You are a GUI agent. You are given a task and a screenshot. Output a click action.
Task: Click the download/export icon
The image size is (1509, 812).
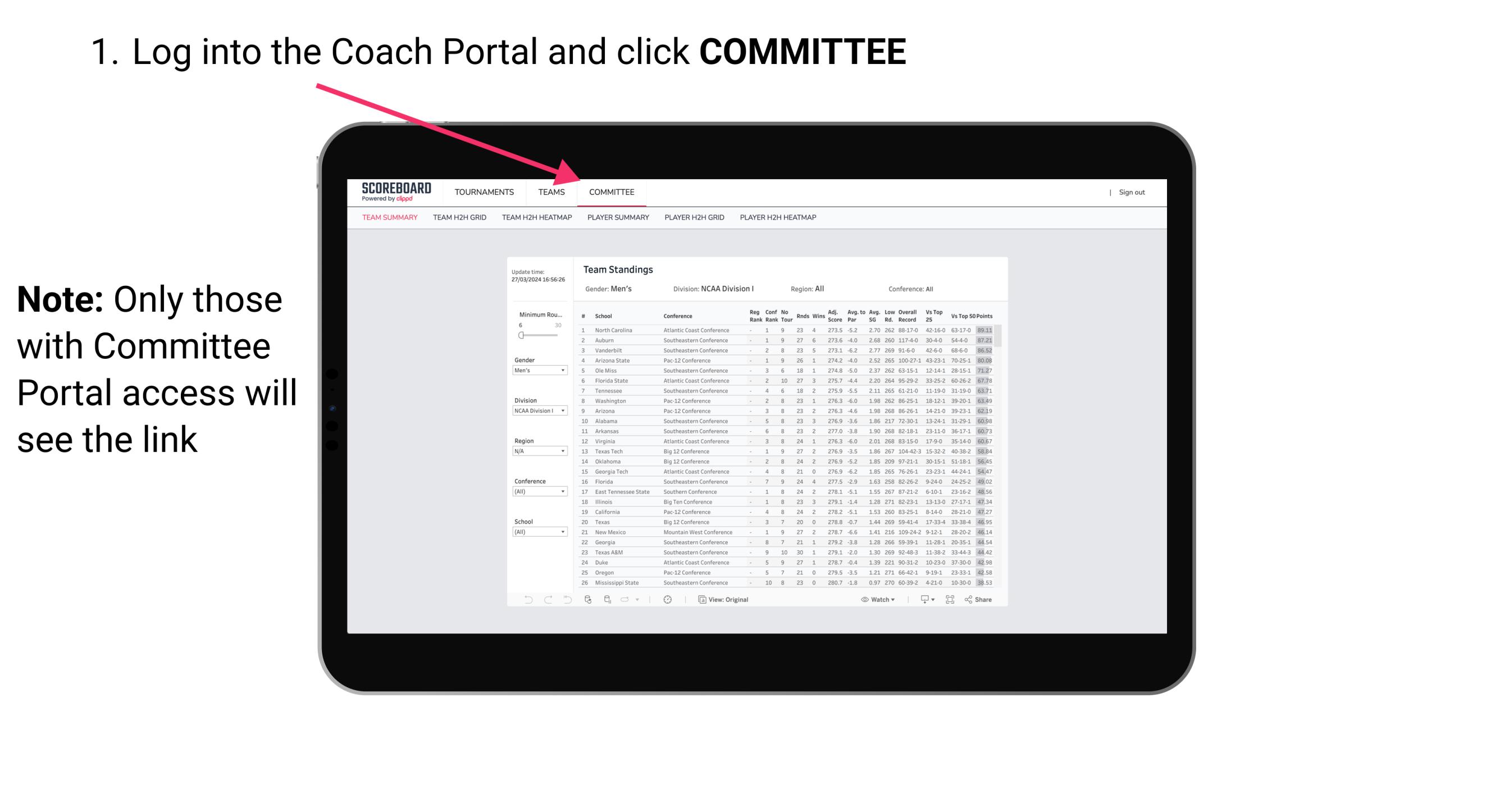point(921,600)
